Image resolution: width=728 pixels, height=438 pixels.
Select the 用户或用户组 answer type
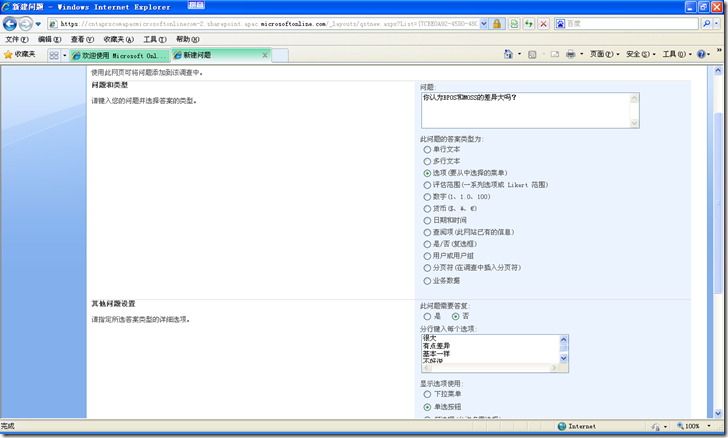[x=427, y=256]
